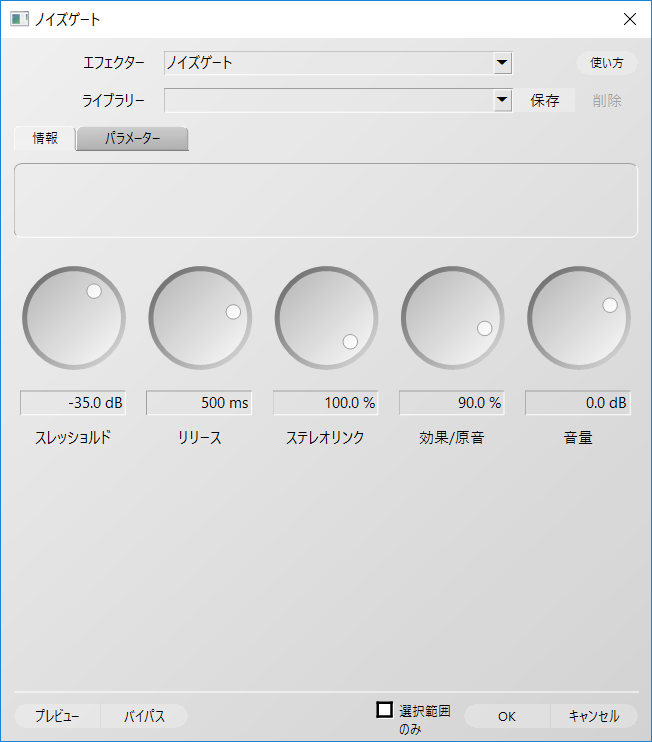Click the 音量 knob
Viewport: 652px width, 742px height.
tap(578, 318)
